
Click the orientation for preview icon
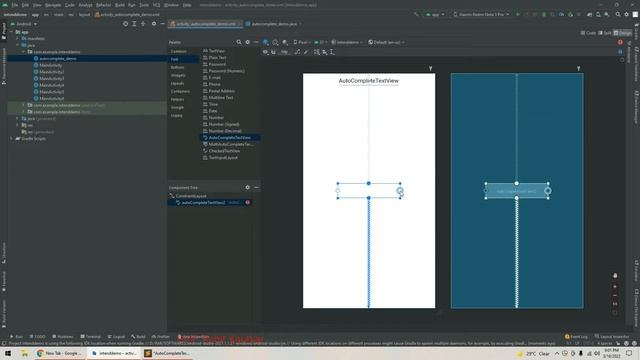(x=275, y=42)
